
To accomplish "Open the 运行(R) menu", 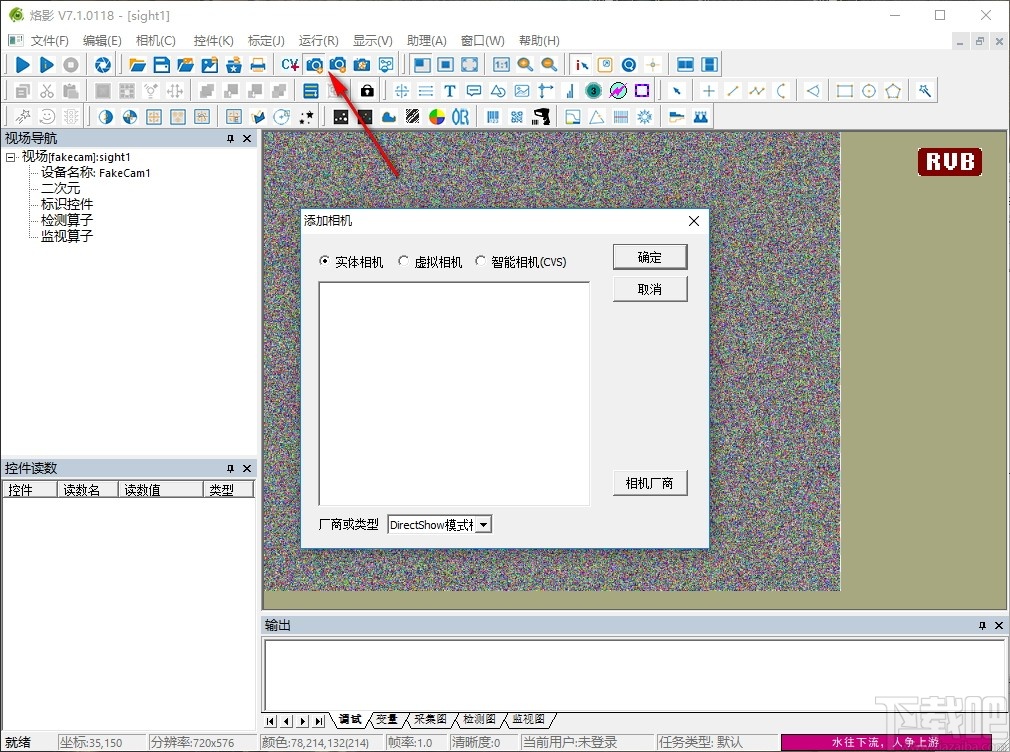I will [318, 41].
